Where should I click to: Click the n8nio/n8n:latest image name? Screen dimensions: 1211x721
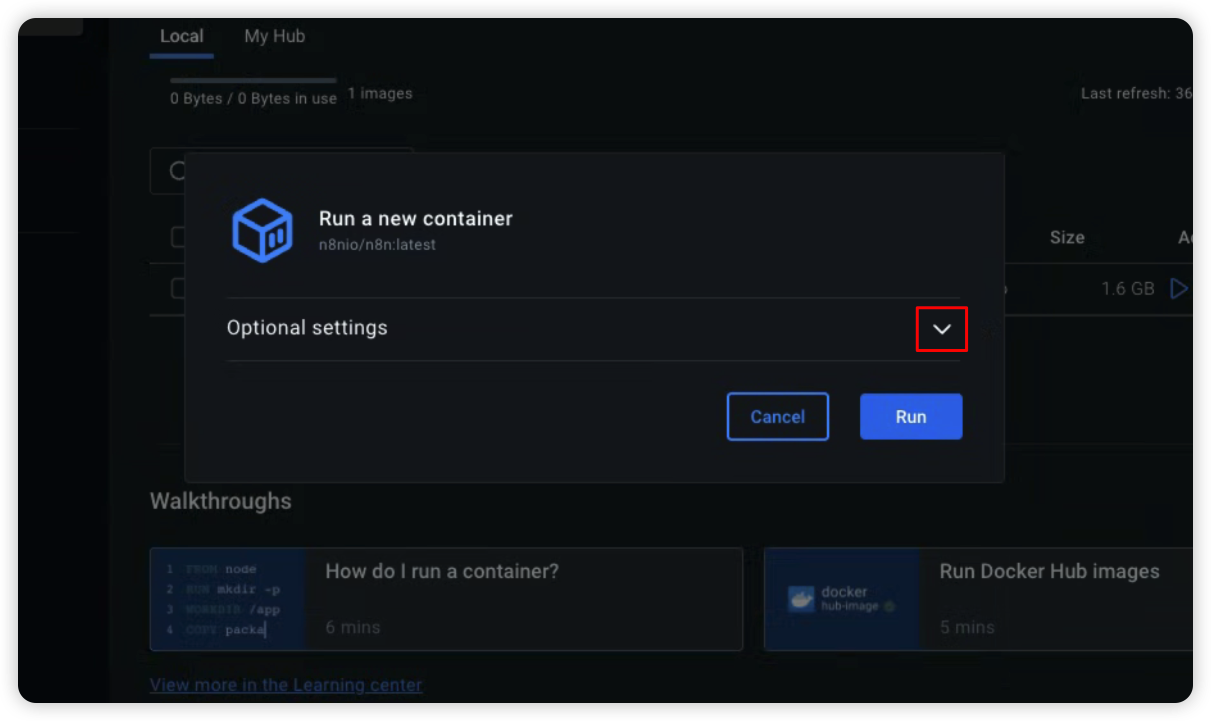(x=378, y=245)
